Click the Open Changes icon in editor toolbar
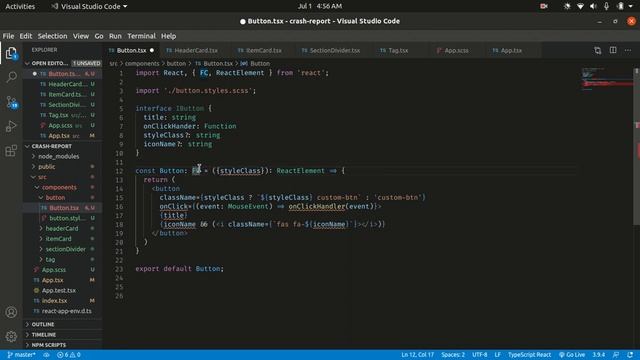This screenshot has height=360, width=640. click(597, 50)
